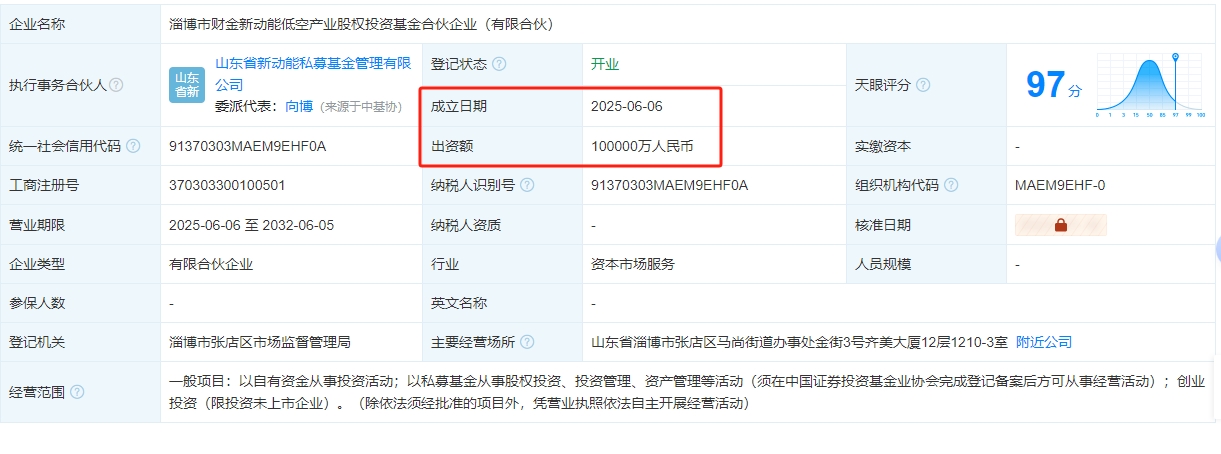Click the 有限合伙企业 enterprise type value

pyautogui.click(x=212, y=265)
